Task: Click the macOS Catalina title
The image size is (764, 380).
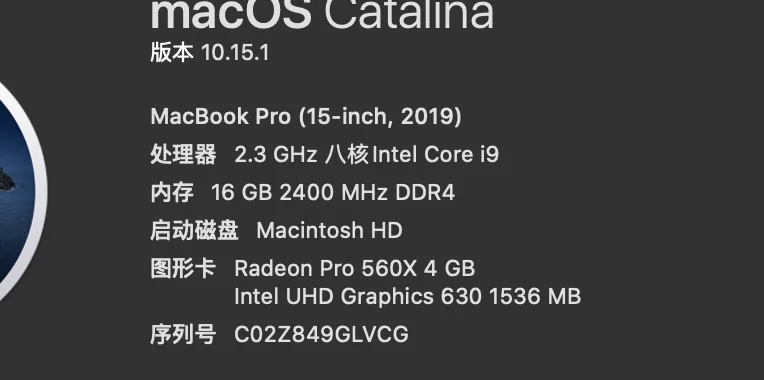Action: [322, 15]
